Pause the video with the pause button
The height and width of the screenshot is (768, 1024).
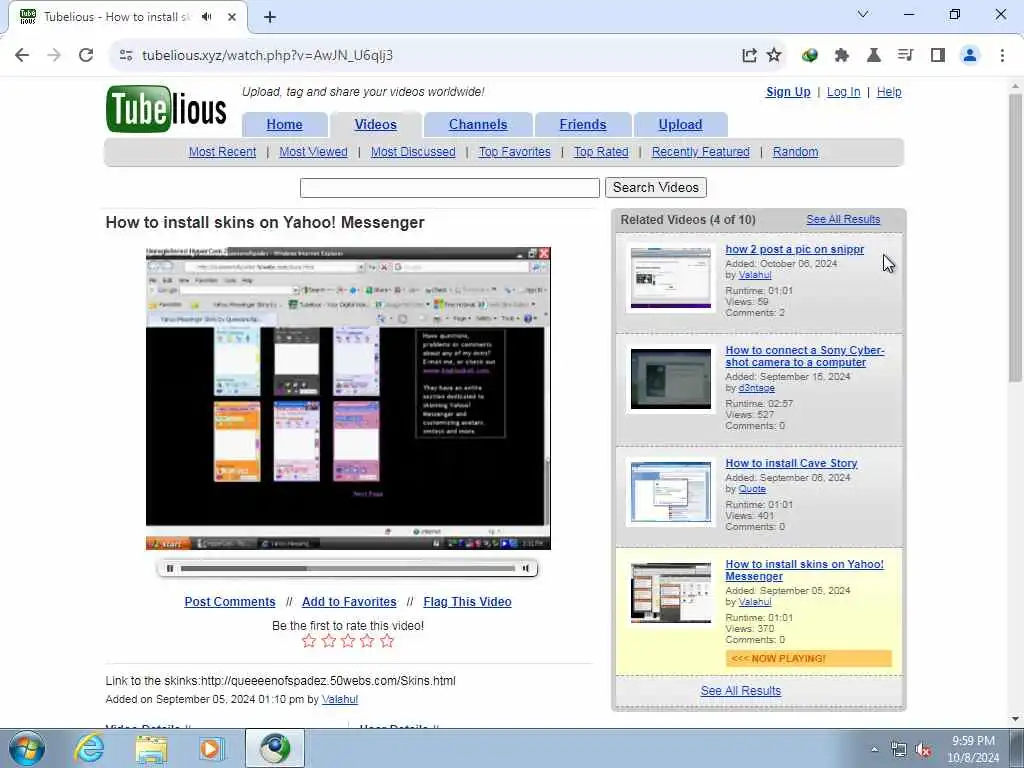(x=170, y=568)
